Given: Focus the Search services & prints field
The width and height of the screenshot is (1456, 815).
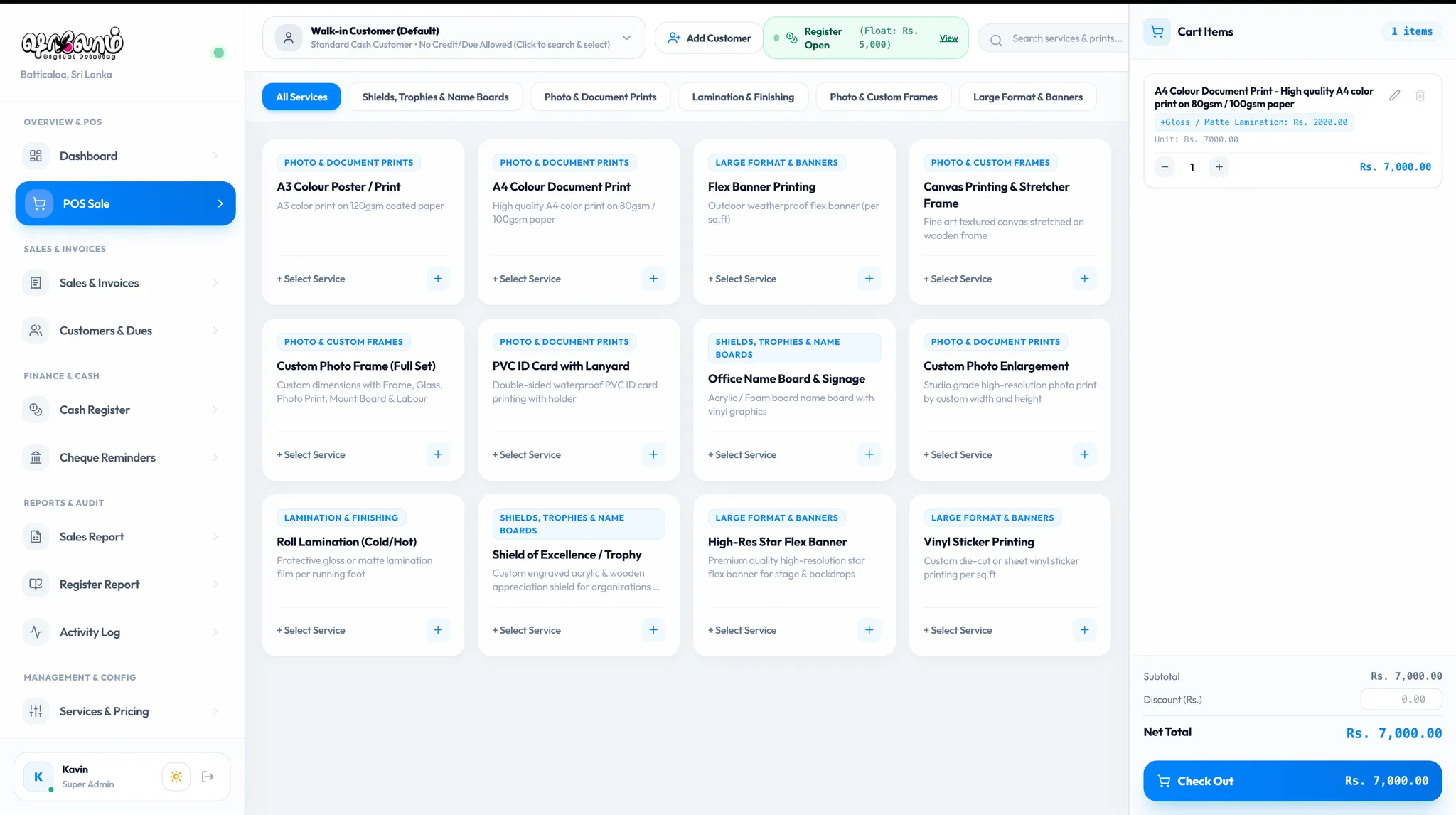Looking at the screenshot, I should 1054,38.
